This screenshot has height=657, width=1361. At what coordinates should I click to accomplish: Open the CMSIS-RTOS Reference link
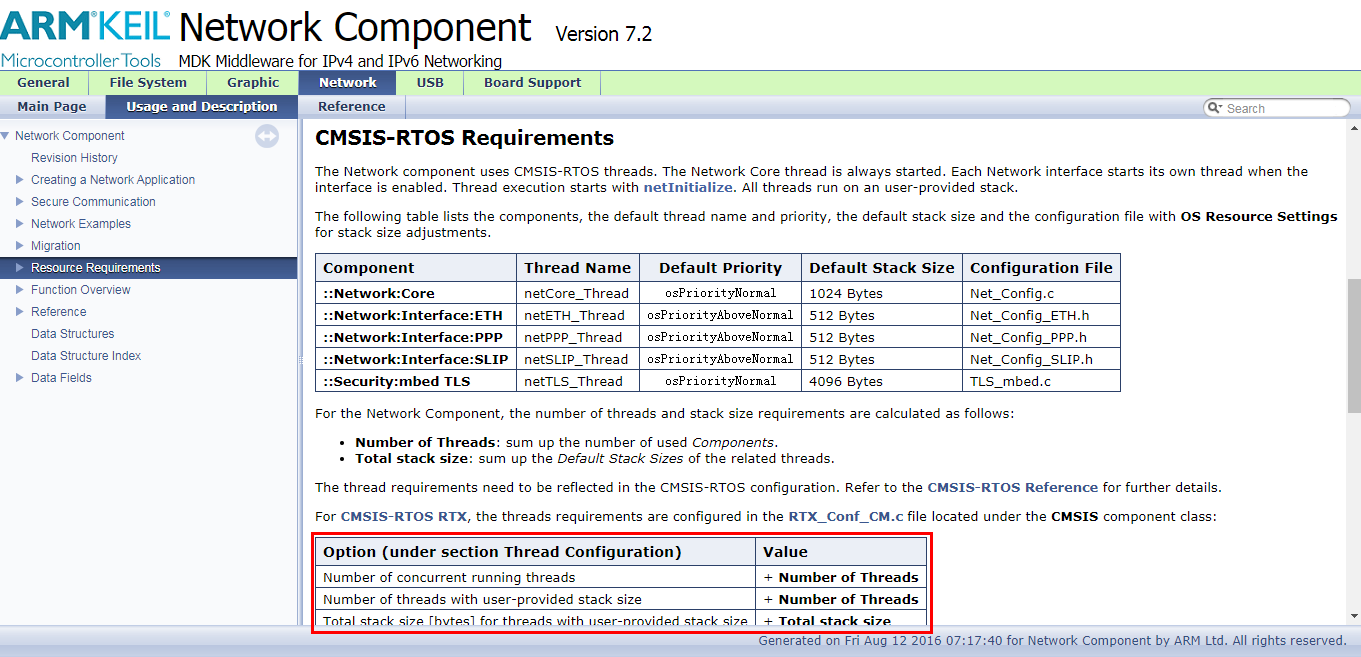[x=1013, y=487]
